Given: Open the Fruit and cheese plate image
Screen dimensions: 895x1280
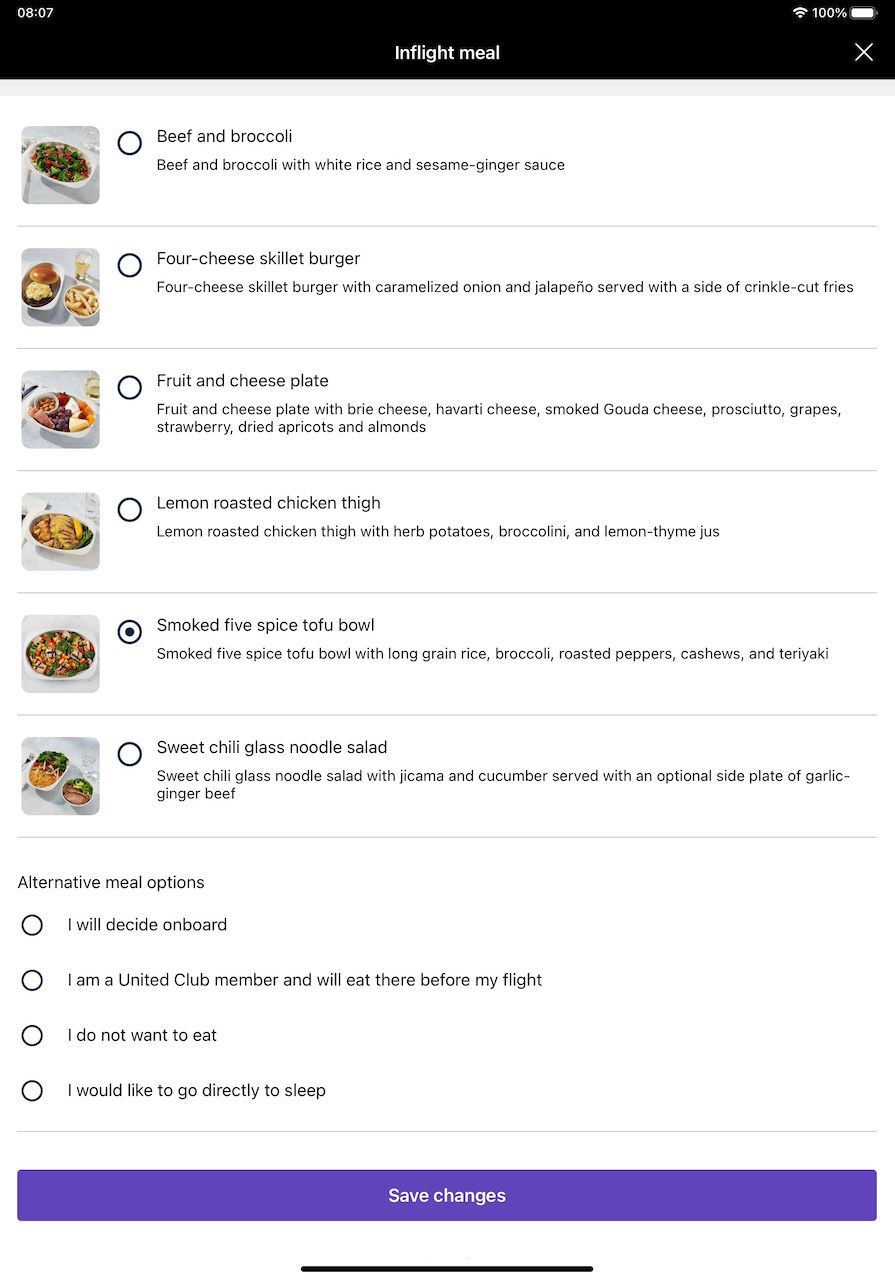Looking at the screenshot, I should coord(61,409).
